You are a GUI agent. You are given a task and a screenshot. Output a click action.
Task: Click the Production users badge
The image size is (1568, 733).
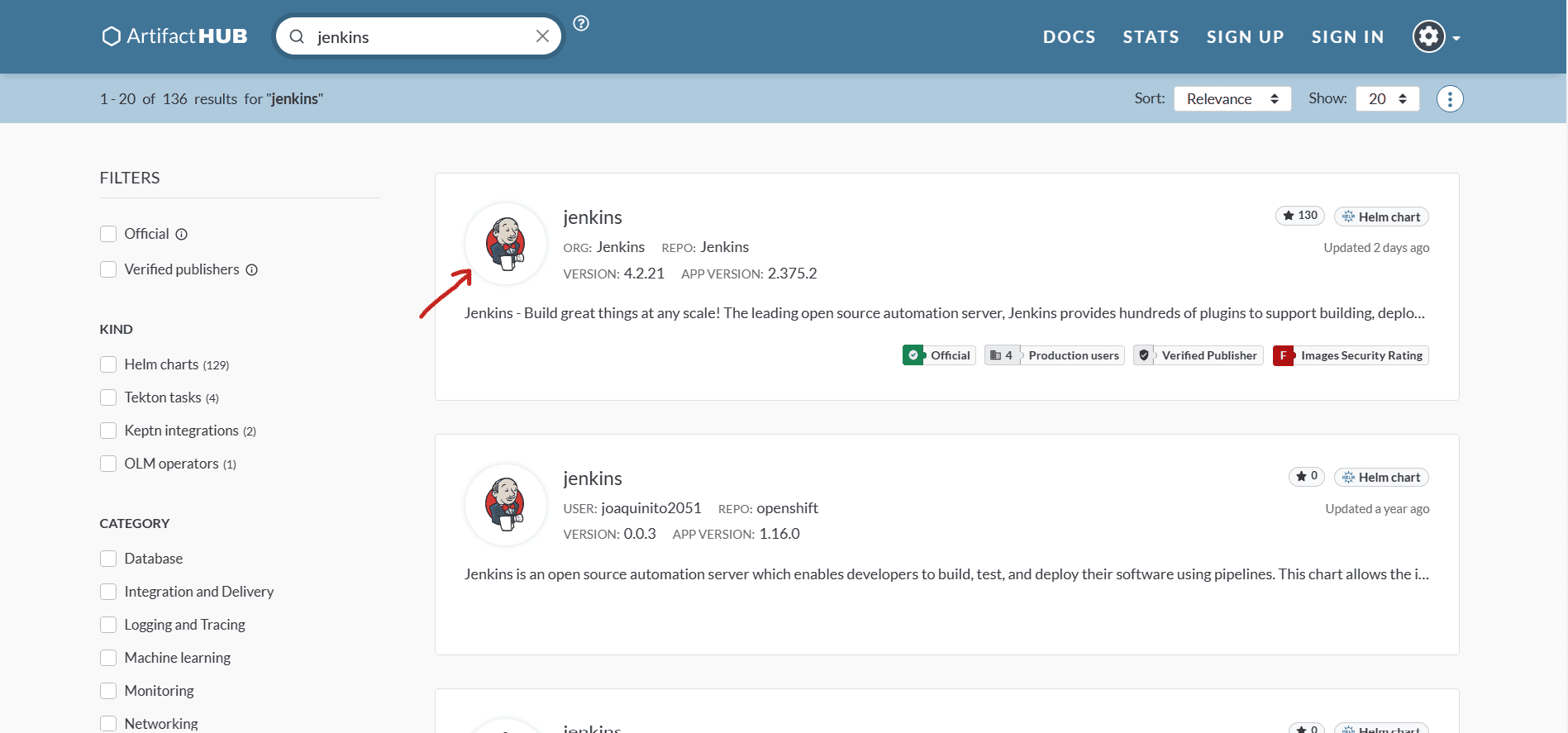(1055, 355)
